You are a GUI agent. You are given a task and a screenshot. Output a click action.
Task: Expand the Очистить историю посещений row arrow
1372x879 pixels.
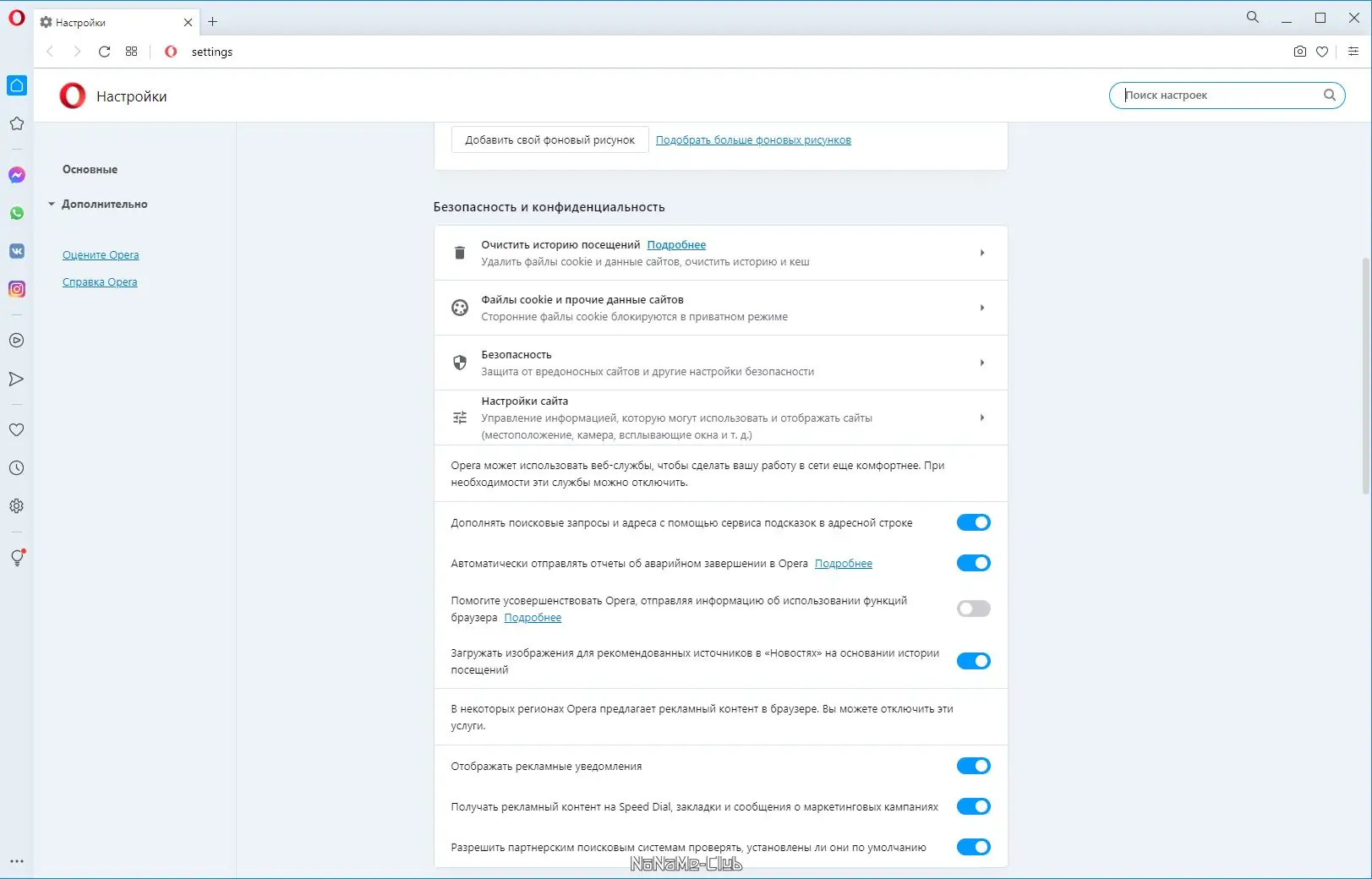point(982,253)
